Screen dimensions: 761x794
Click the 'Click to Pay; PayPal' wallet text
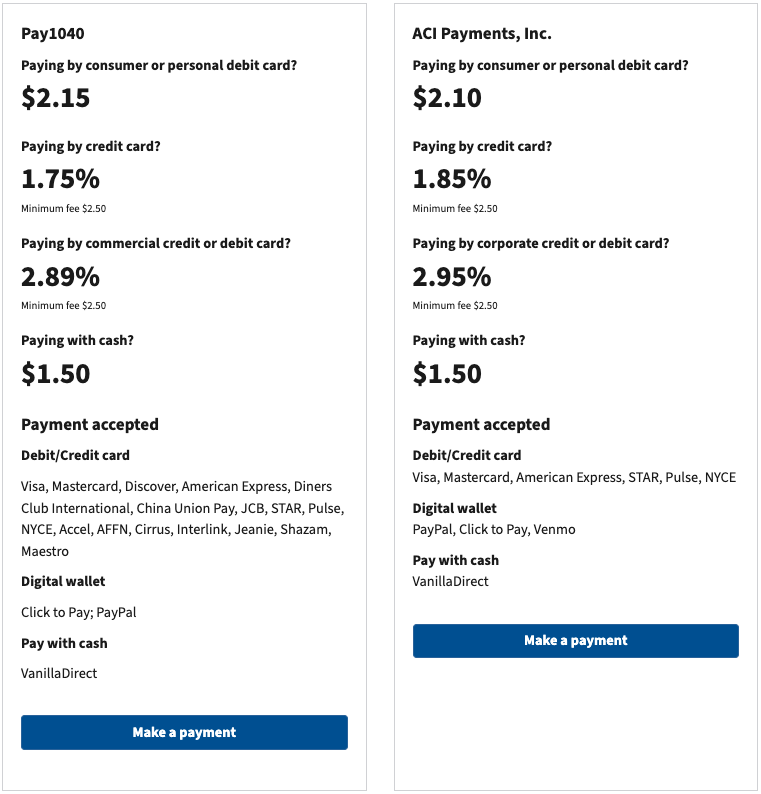pos(79,612)
